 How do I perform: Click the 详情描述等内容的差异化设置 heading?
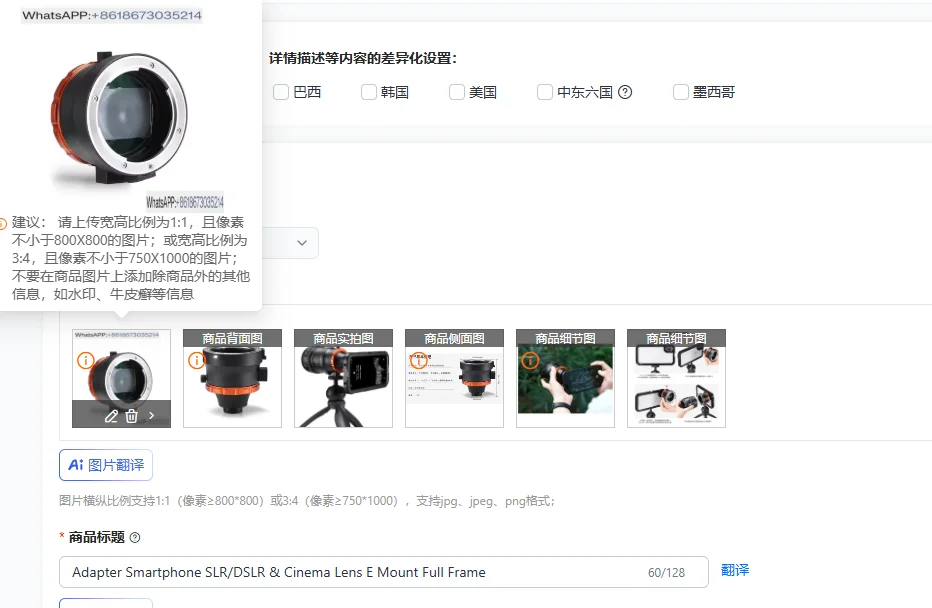[363, 58]
